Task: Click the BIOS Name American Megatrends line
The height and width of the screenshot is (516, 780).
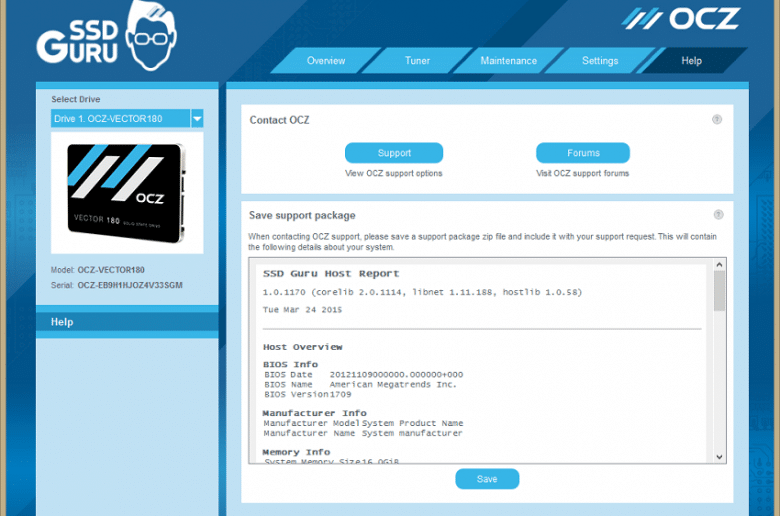Action: pyautogui.click(x=360, y=384)
